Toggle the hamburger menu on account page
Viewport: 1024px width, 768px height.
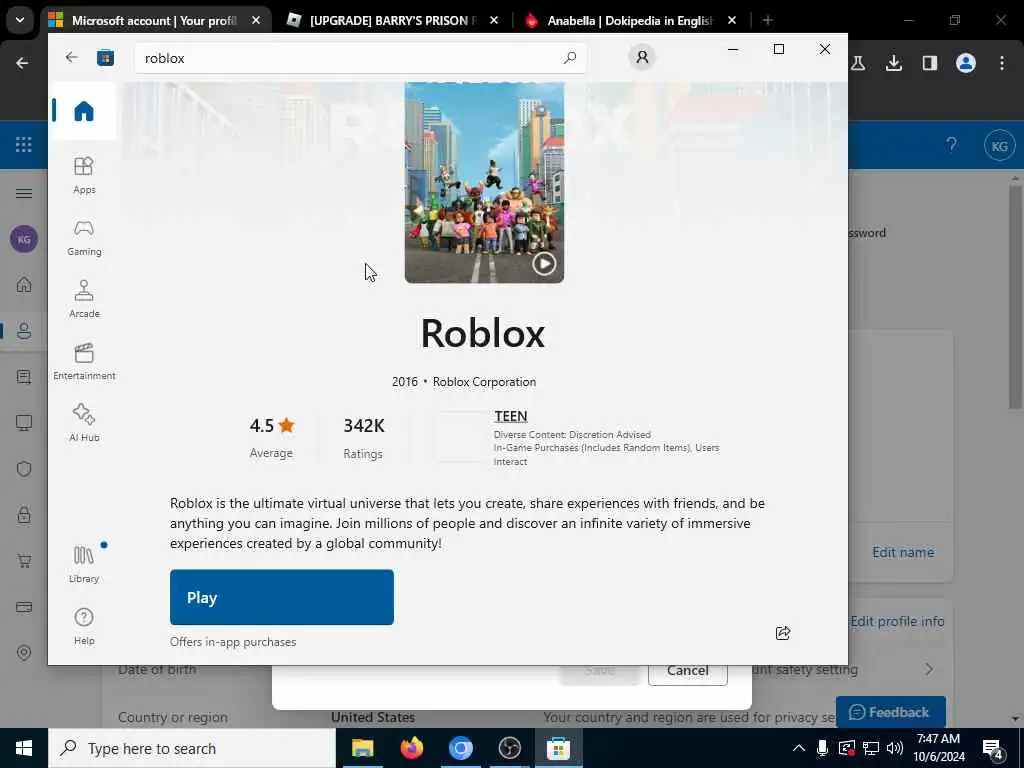point(24,193)
